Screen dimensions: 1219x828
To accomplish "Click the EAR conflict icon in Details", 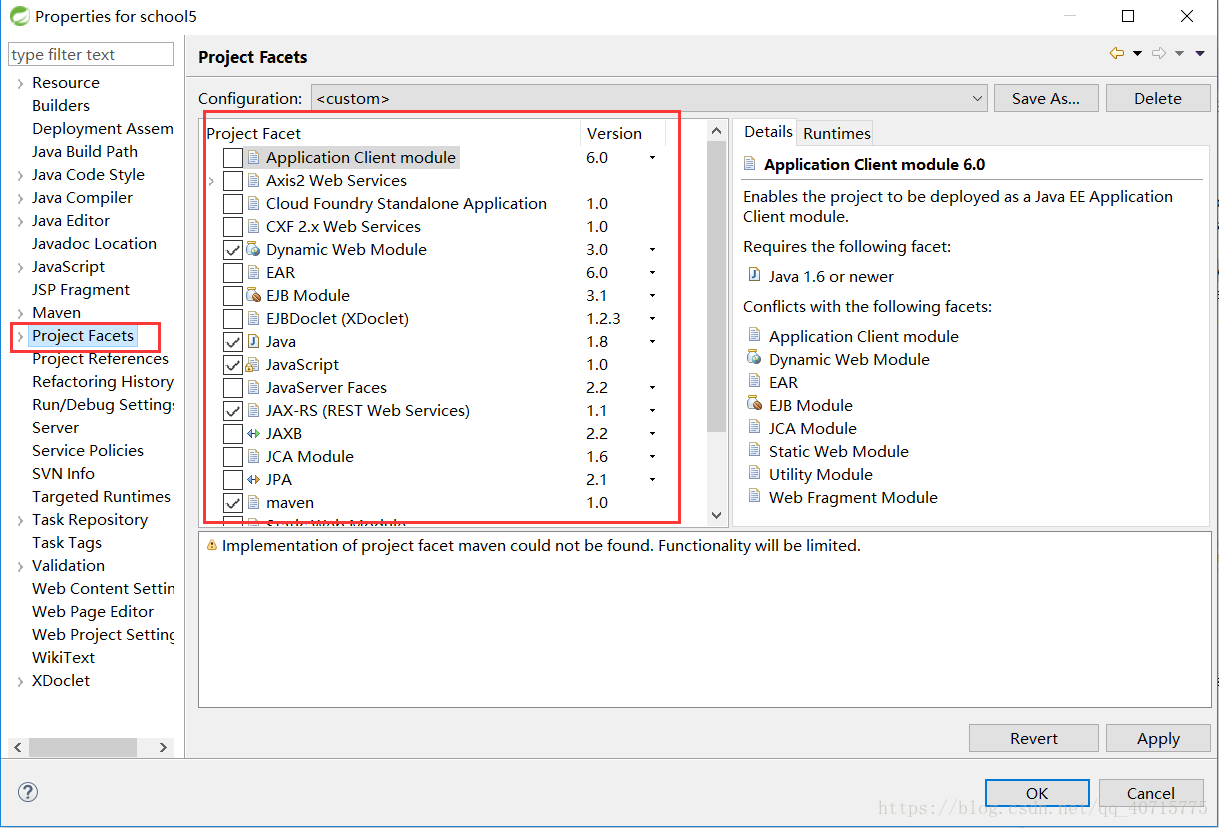I will [754, 382].
